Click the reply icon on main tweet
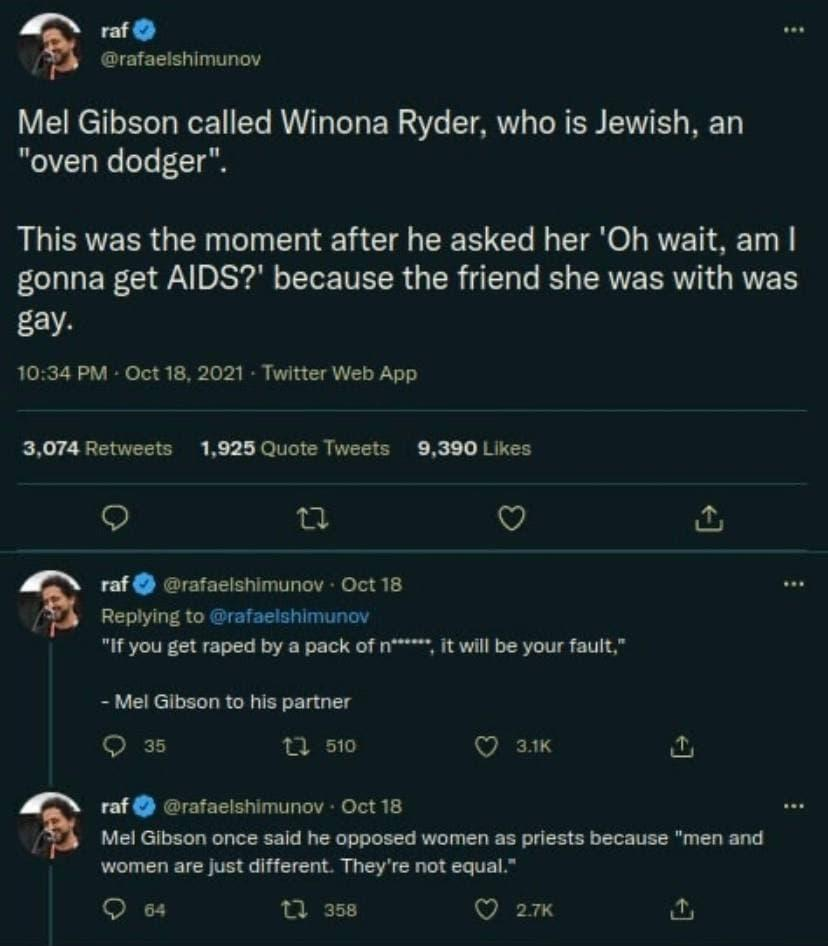 (x=115, y=518)
